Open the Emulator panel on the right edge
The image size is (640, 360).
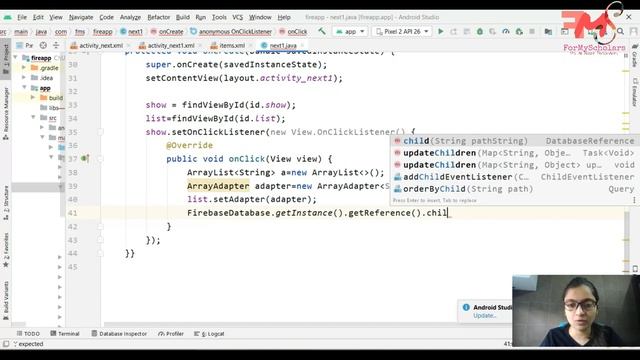coord(635,92)
